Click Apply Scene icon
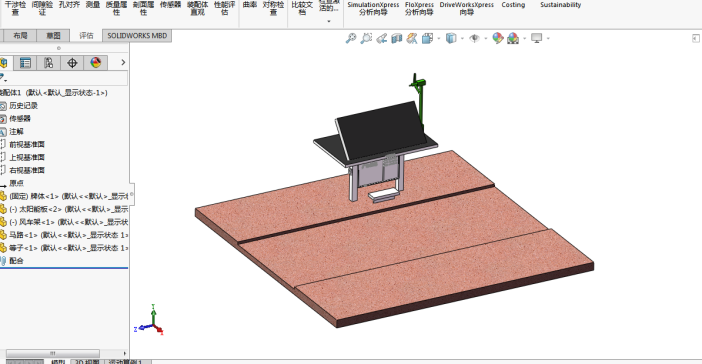This screenshot has height=364, width=702. pyautogui.click(x=513, y=39)
